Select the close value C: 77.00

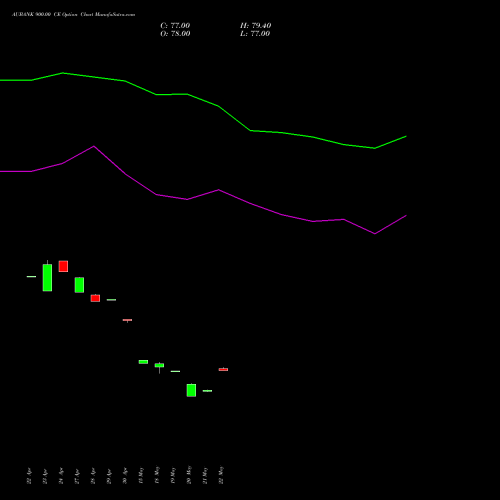coord(175,26)
